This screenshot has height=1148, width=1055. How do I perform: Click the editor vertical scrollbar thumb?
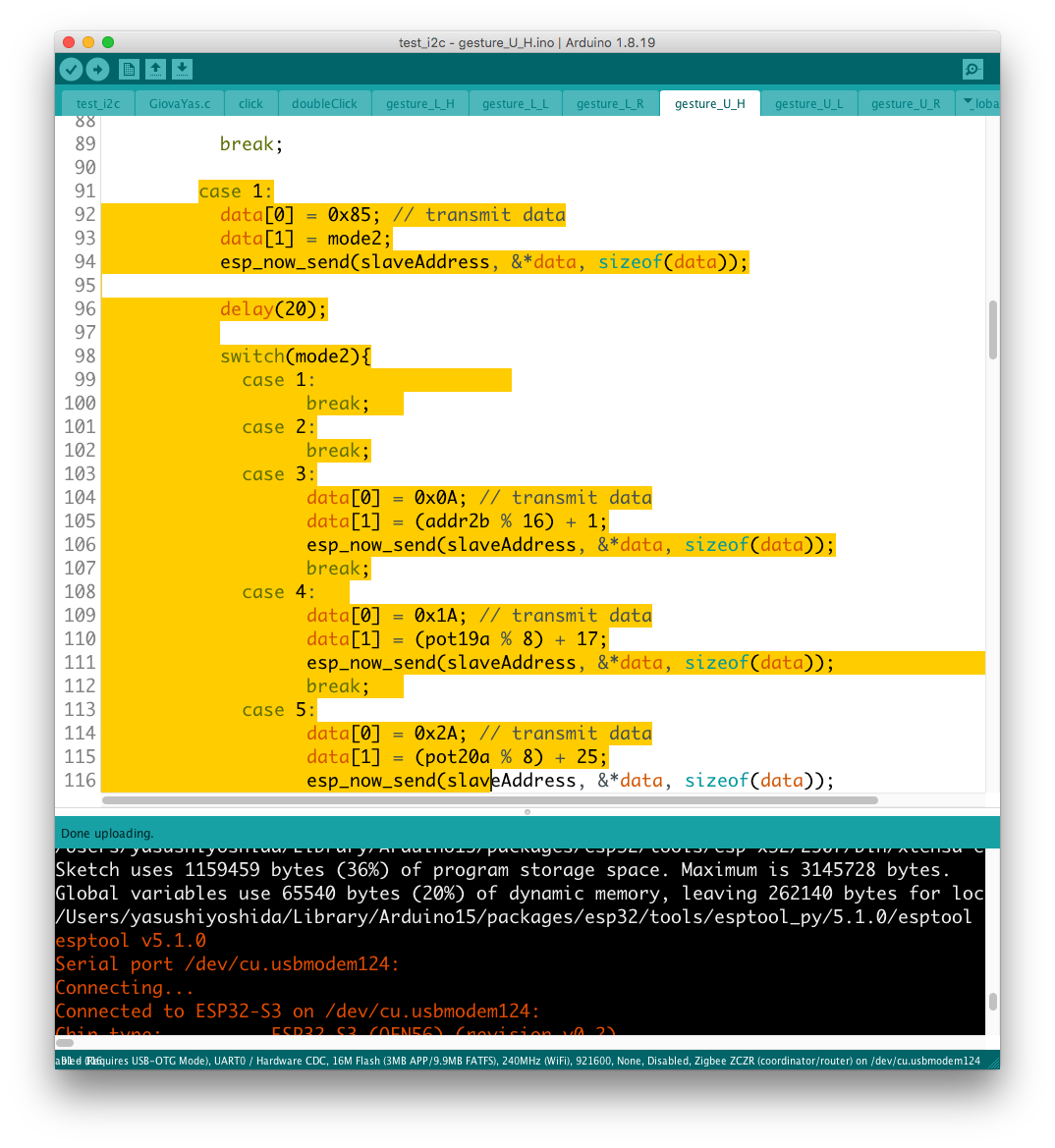[992, 330]
